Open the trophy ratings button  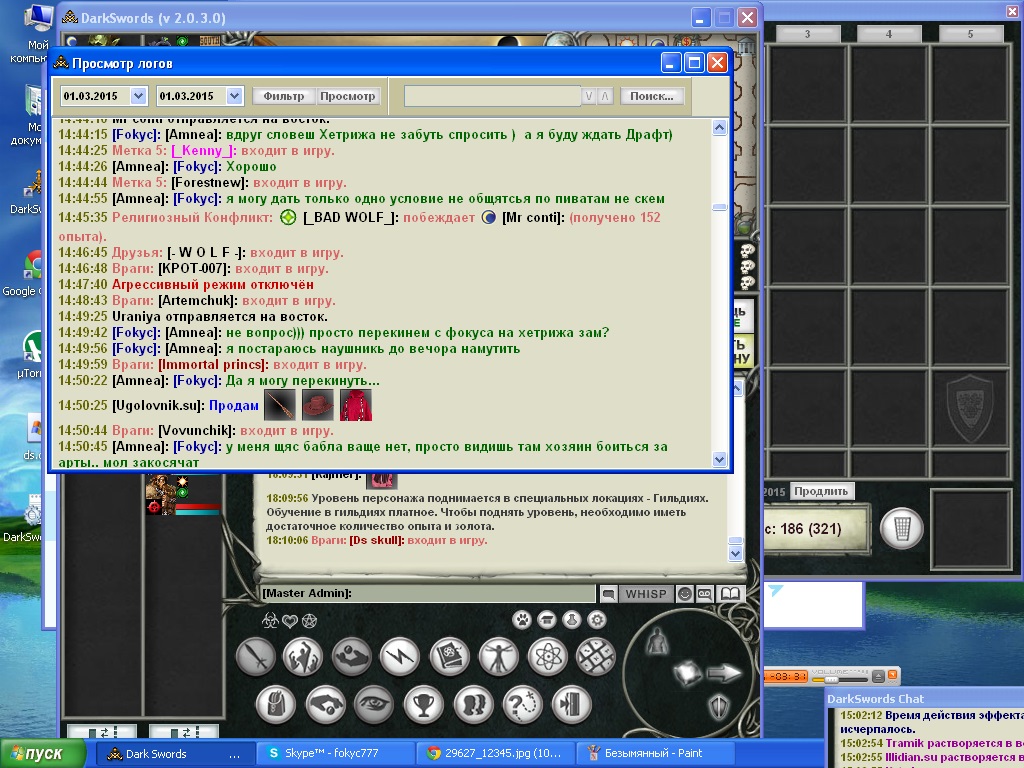(x=423, y=705)
